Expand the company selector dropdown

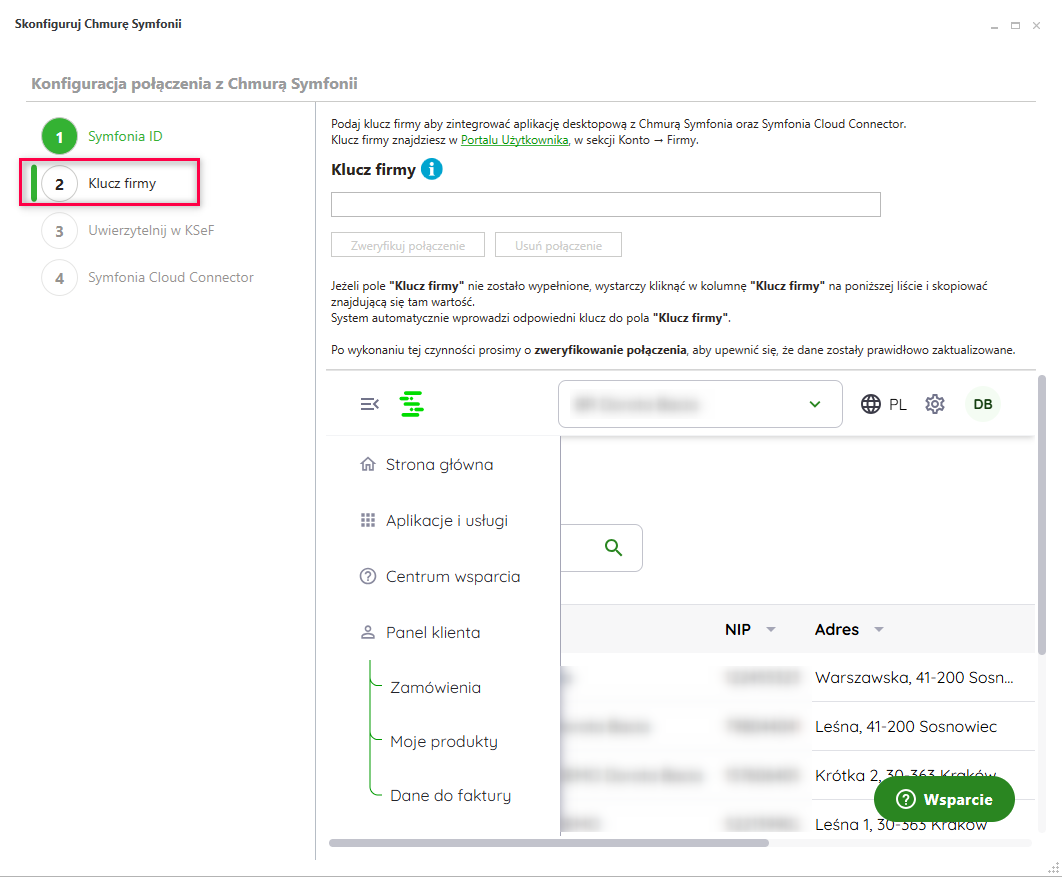(814, 404)
